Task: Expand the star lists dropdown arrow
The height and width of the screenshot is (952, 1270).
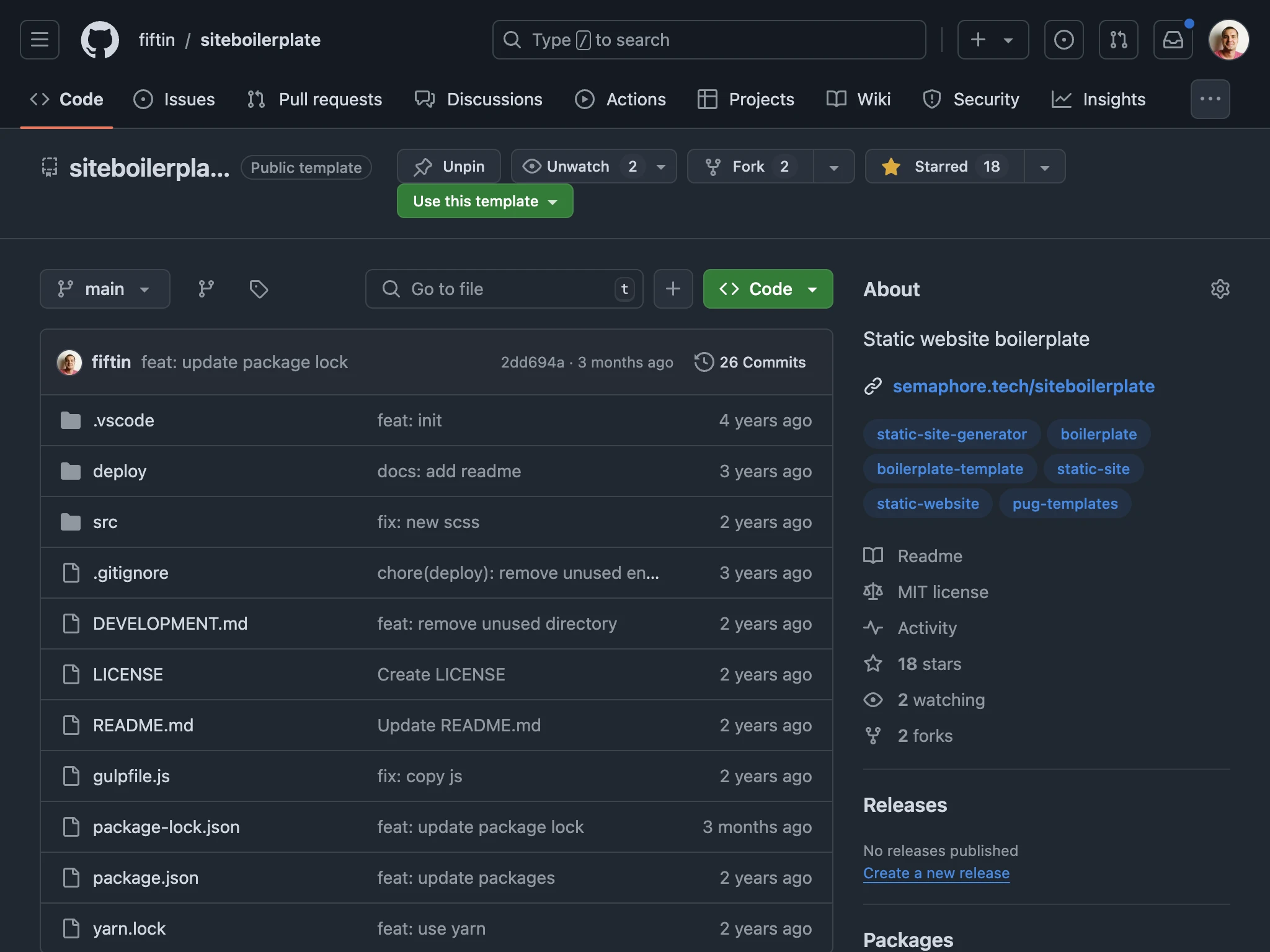Action: click(1045, 167)
